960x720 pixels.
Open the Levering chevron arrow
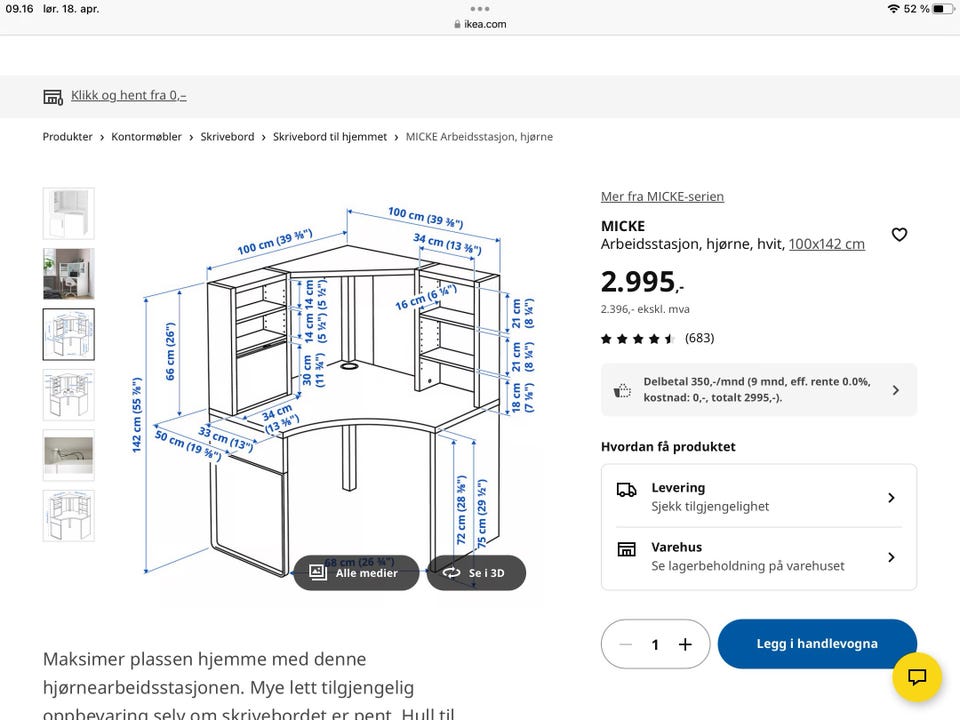[x=891, y=498]
